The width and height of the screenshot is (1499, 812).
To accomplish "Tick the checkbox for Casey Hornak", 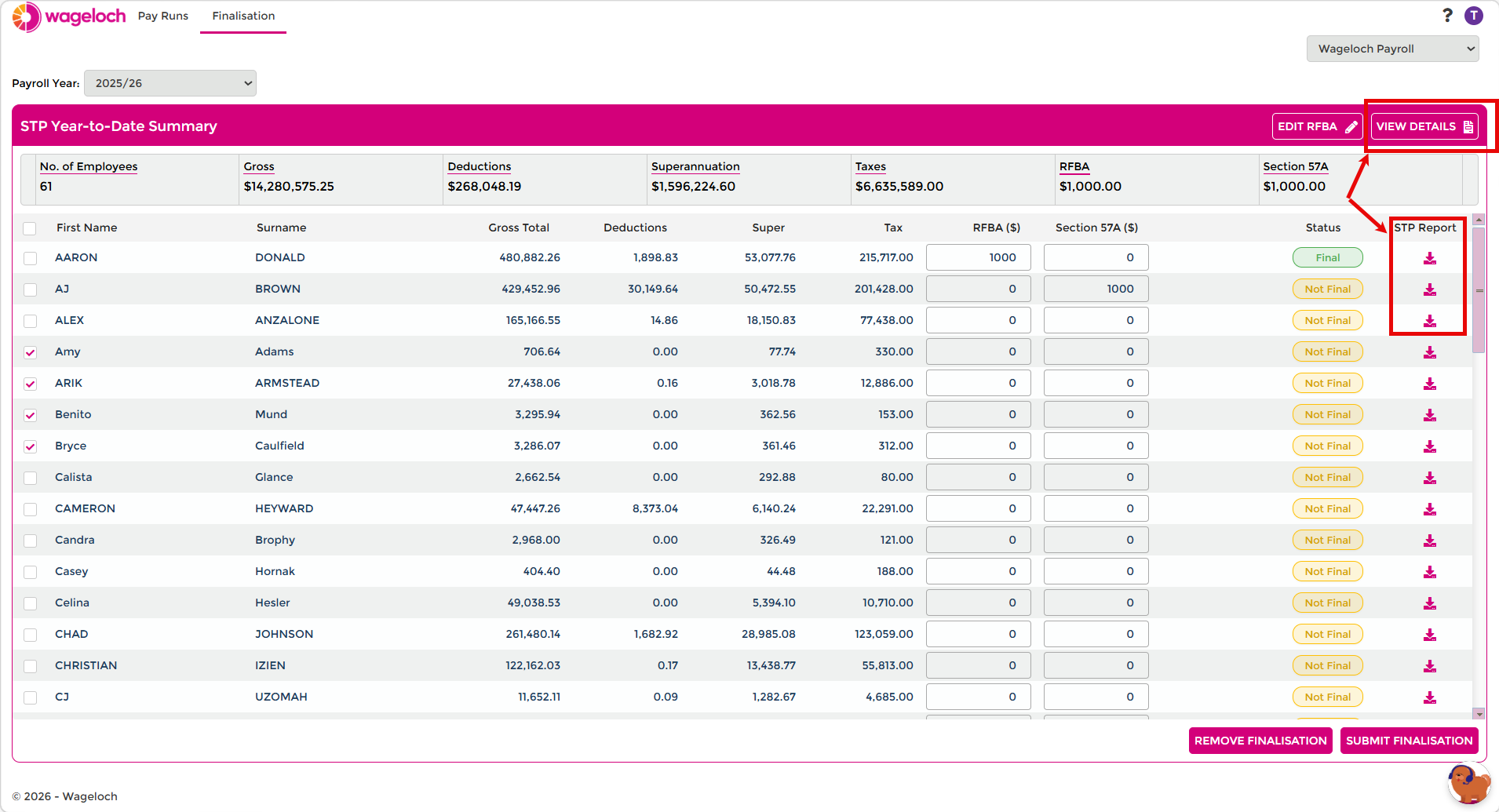I will tap(30, 572).
